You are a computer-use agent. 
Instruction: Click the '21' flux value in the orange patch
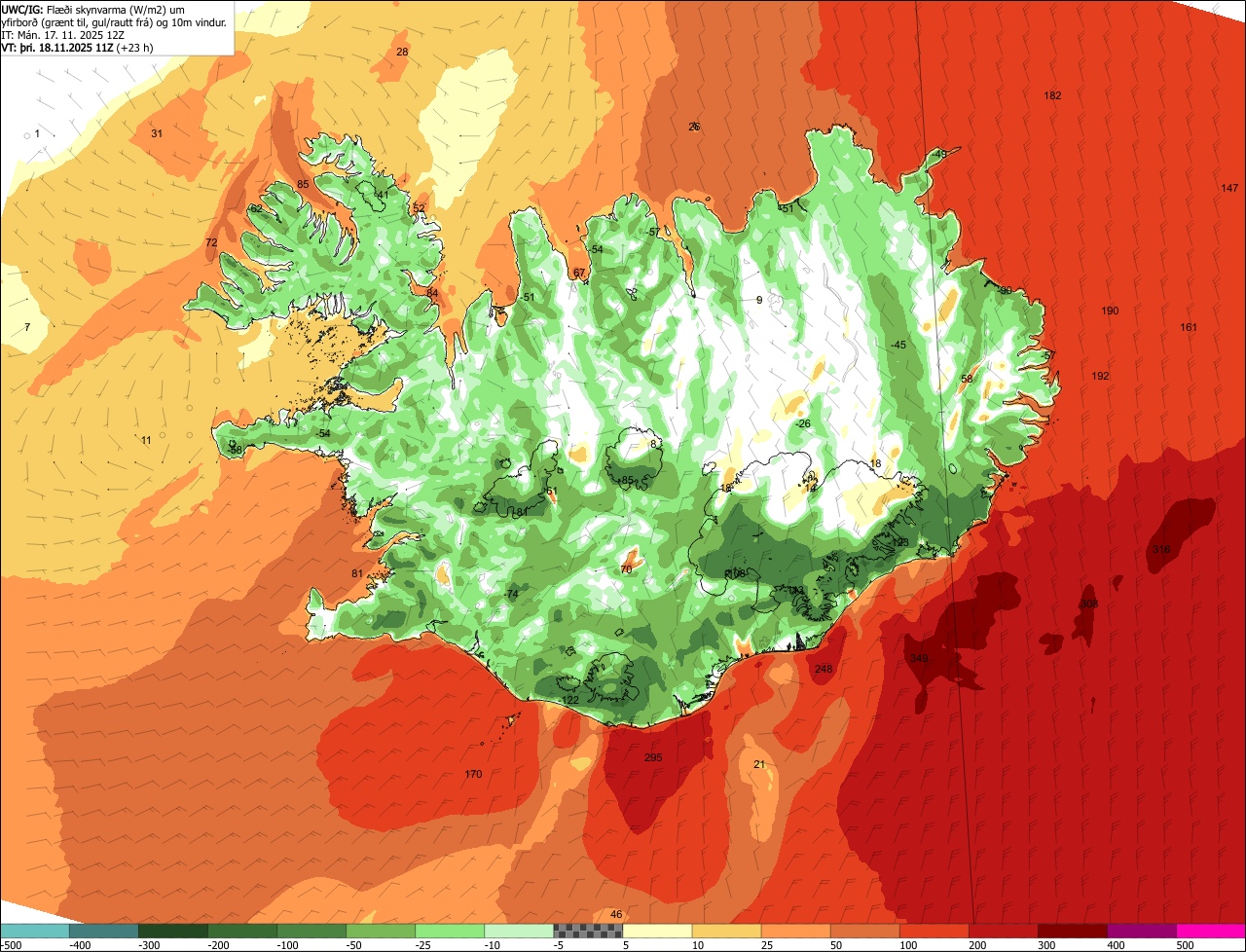[x=759, y=764]
